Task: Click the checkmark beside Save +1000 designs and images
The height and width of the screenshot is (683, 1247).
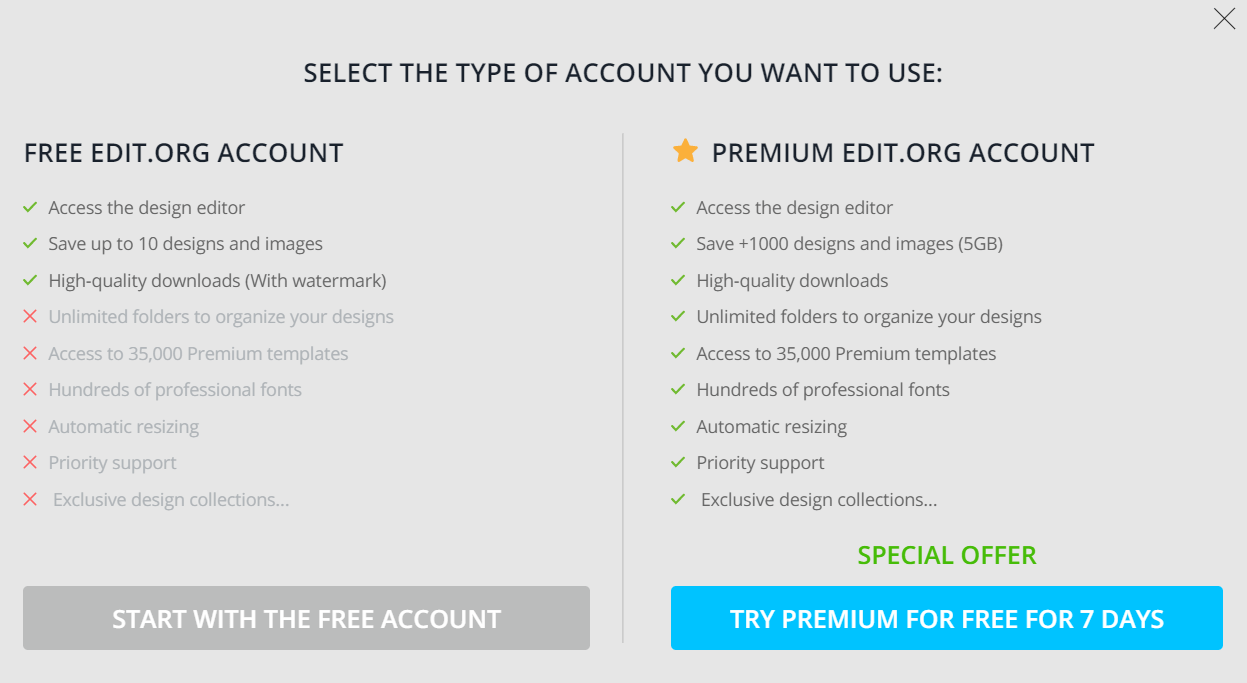Action: click(677, 243)
